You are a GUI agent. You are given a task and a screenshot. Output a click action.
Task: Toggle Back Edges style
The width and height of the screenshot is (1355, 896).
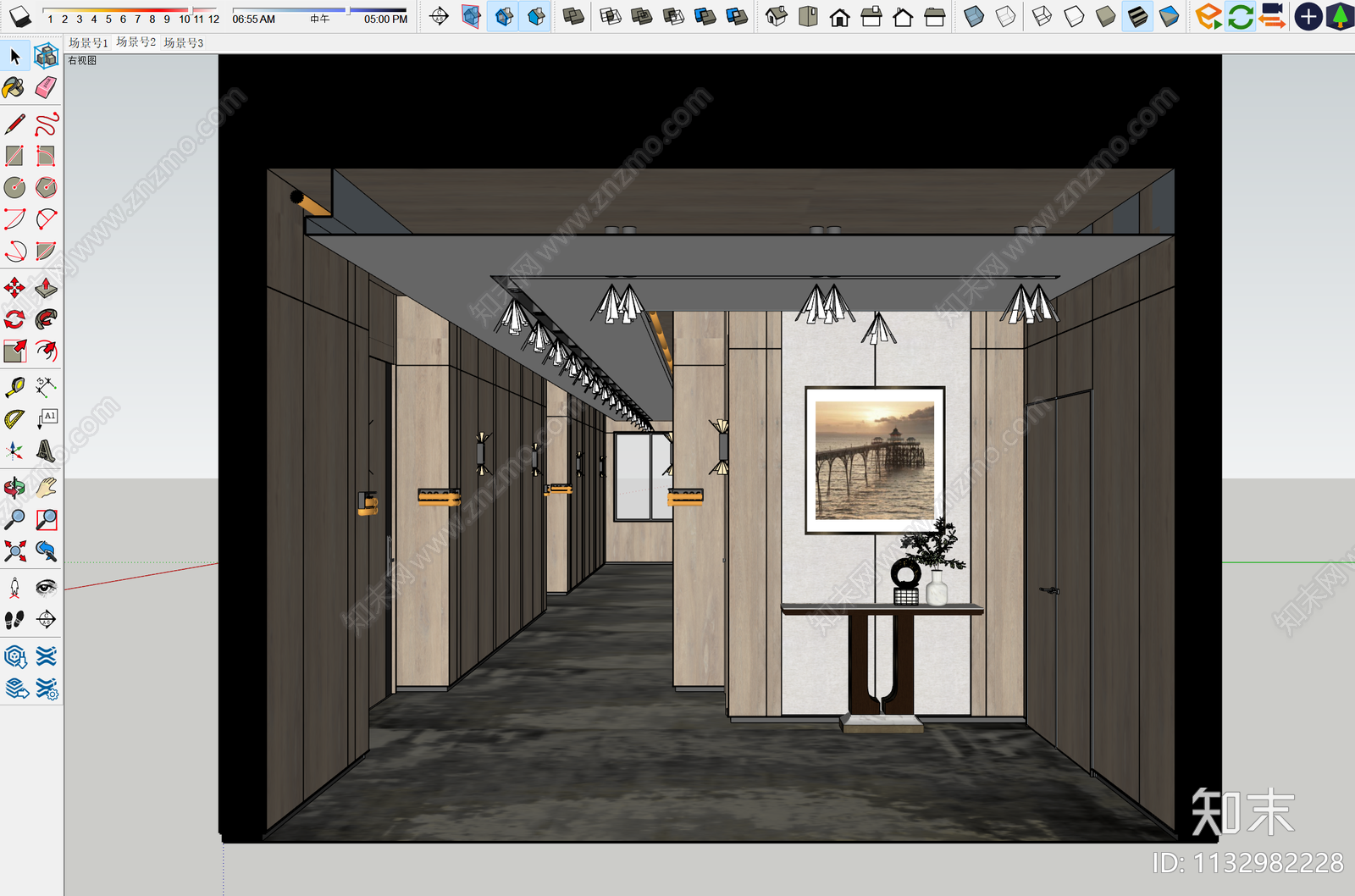point(1005,16)
